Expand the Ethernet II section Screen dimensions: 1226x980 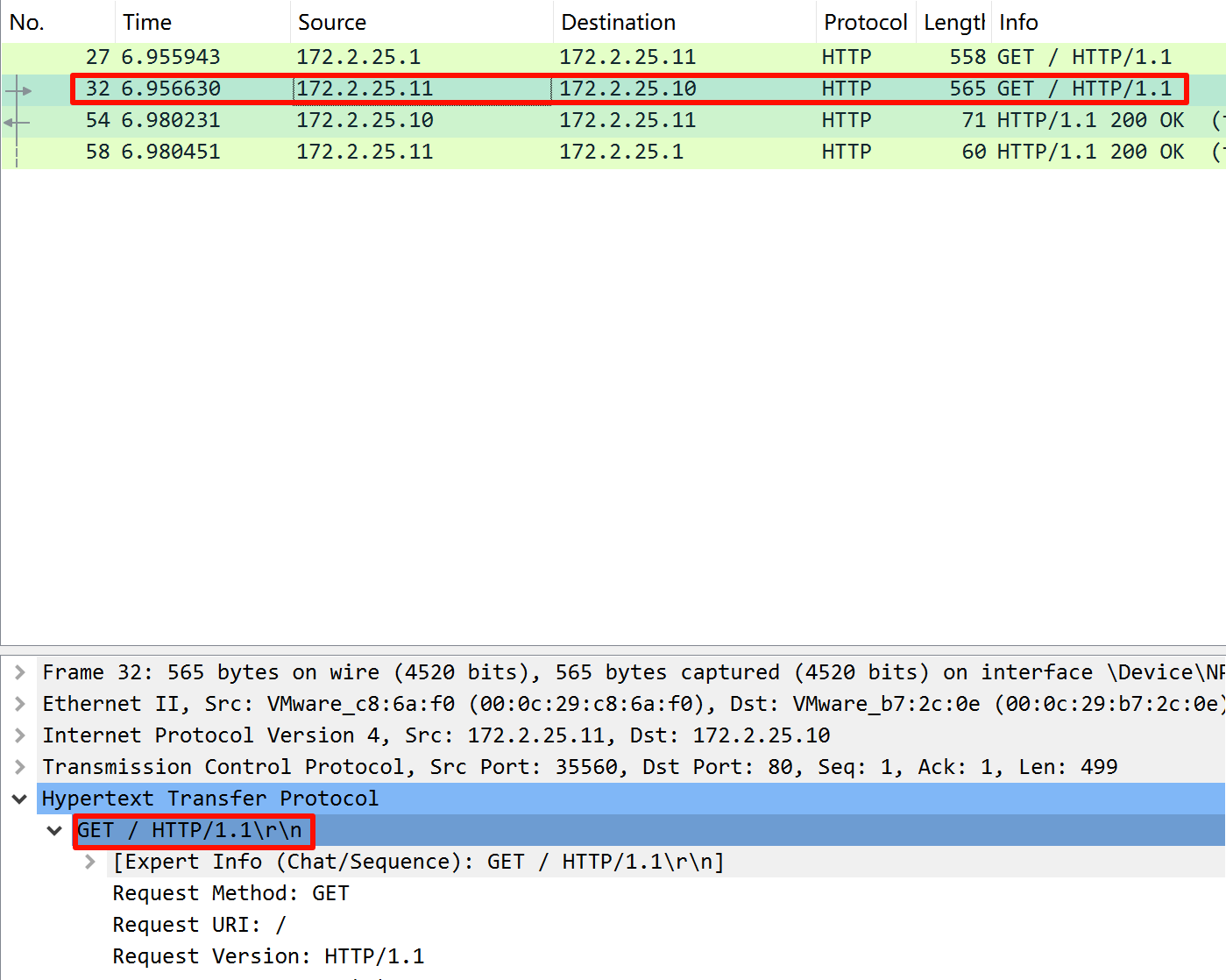tap(19, 704)
